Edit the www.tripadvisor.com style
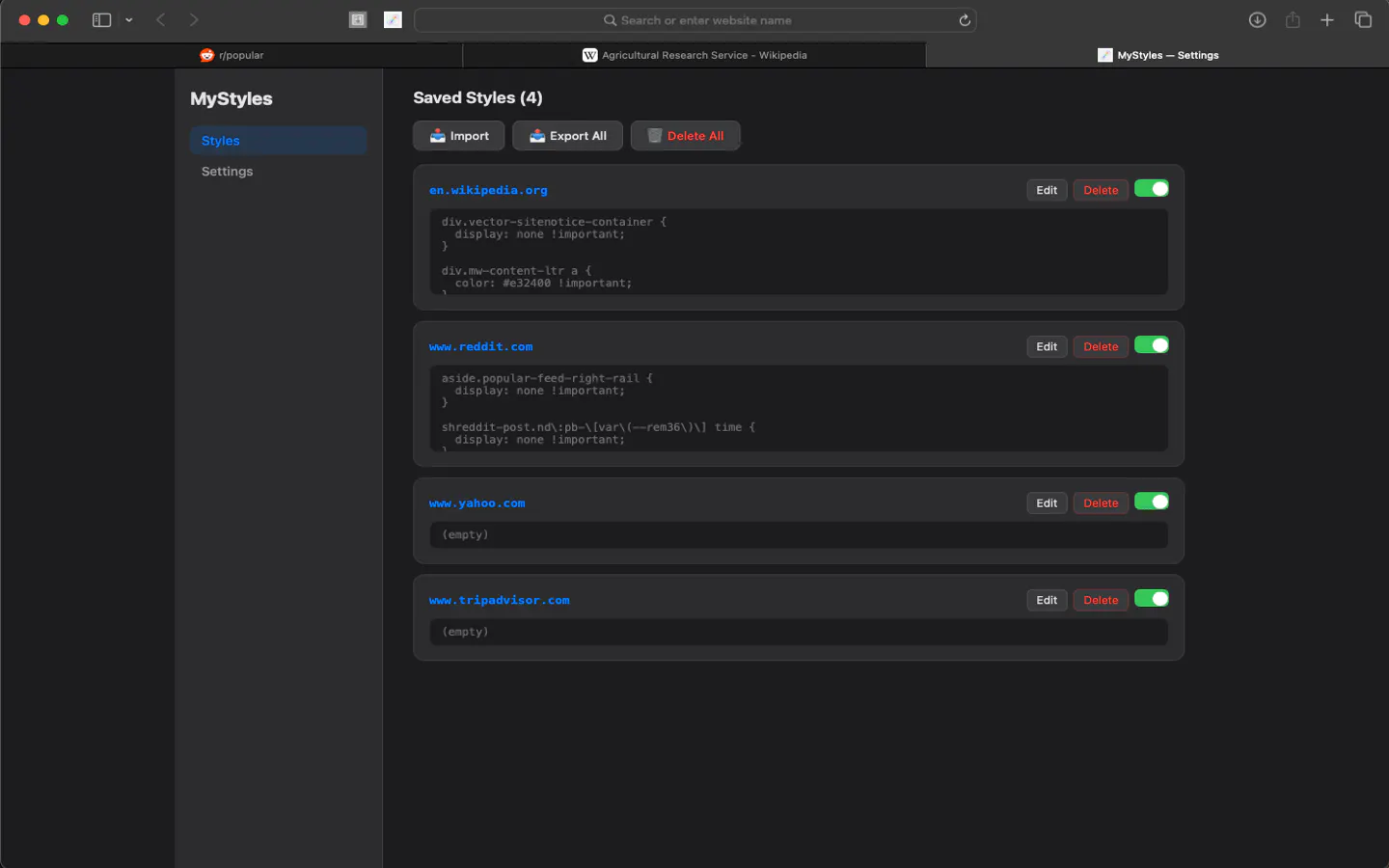1389x868 pixels. [1047, 600]
